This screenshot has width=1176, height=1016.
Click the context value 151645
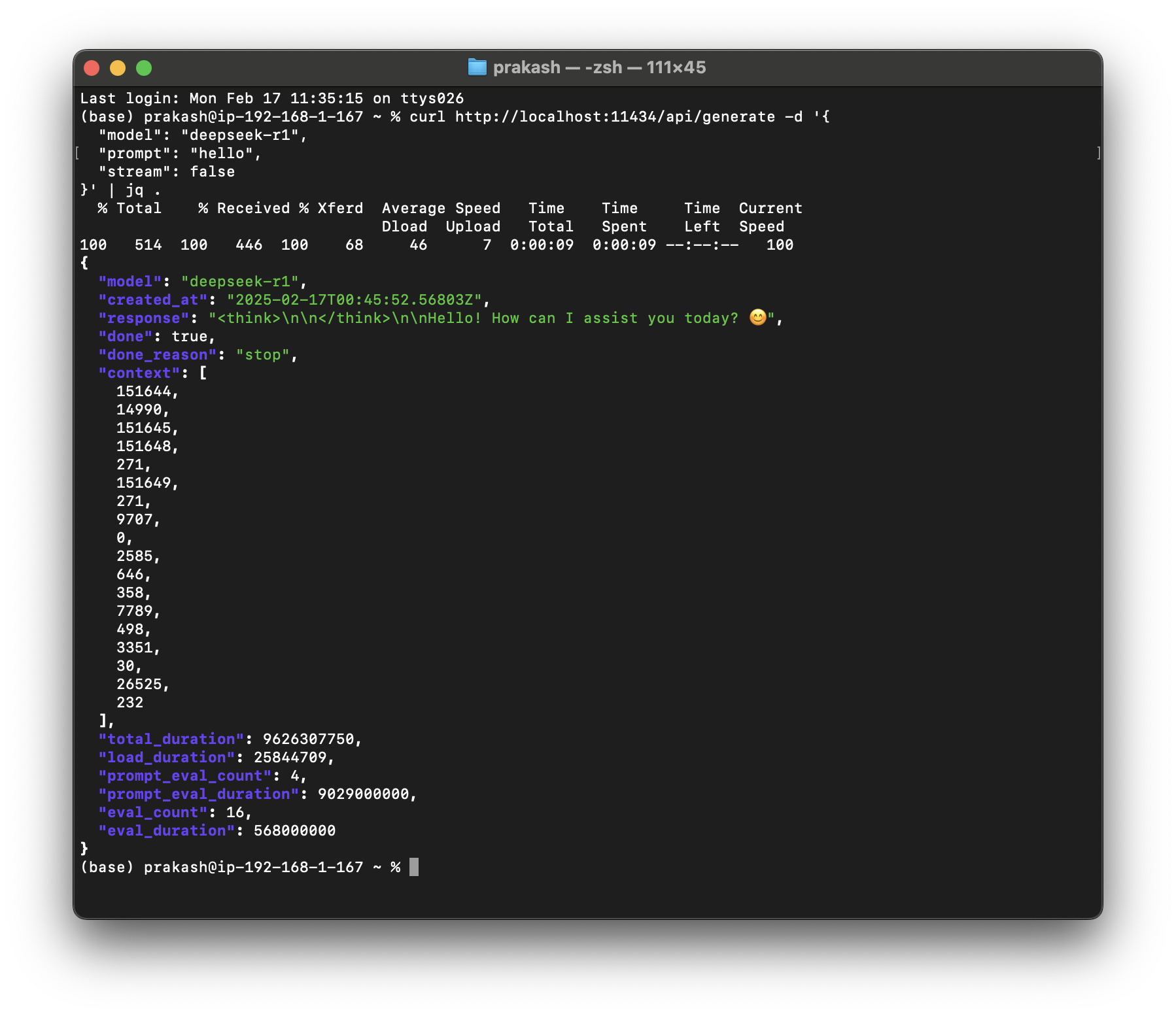coord(144,428)
